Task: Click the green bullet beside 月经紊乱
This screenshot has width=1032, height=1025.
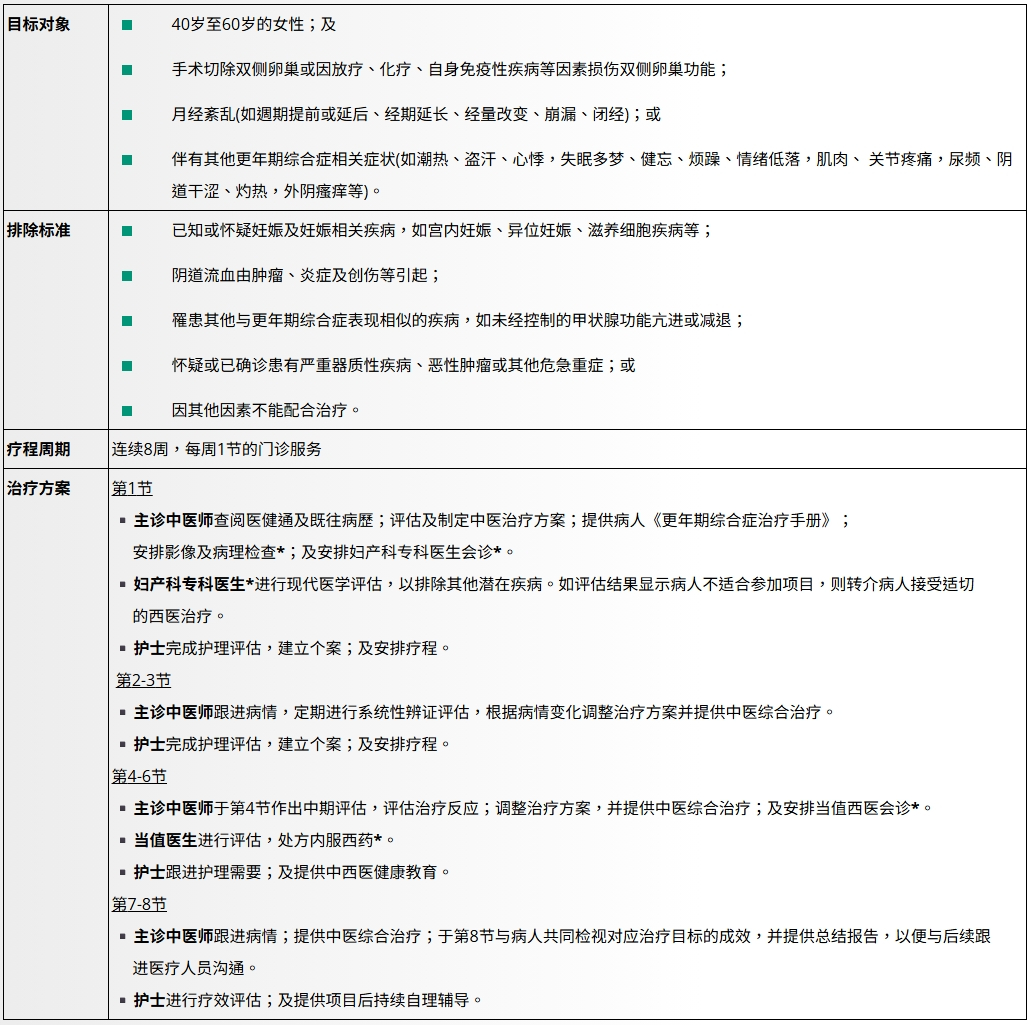Action: coord(127,115)
